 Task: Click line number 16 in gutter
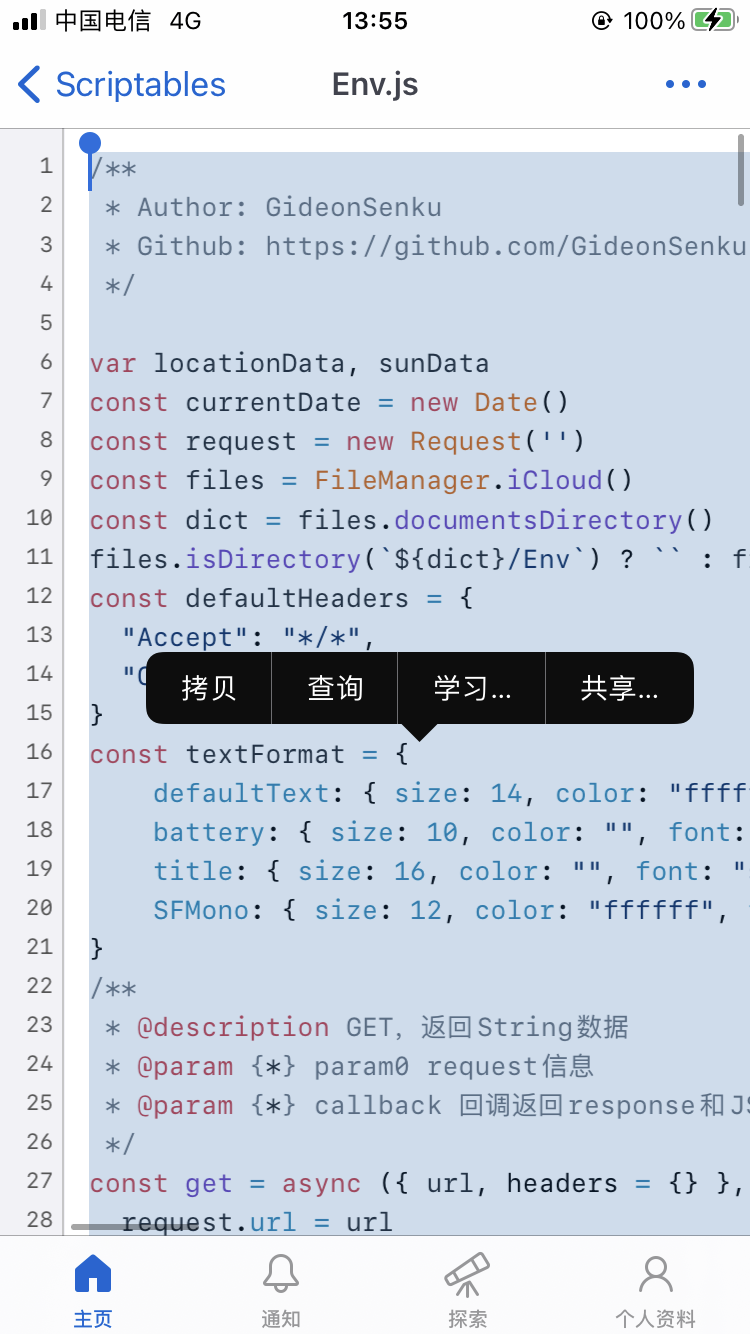point(40,751)
